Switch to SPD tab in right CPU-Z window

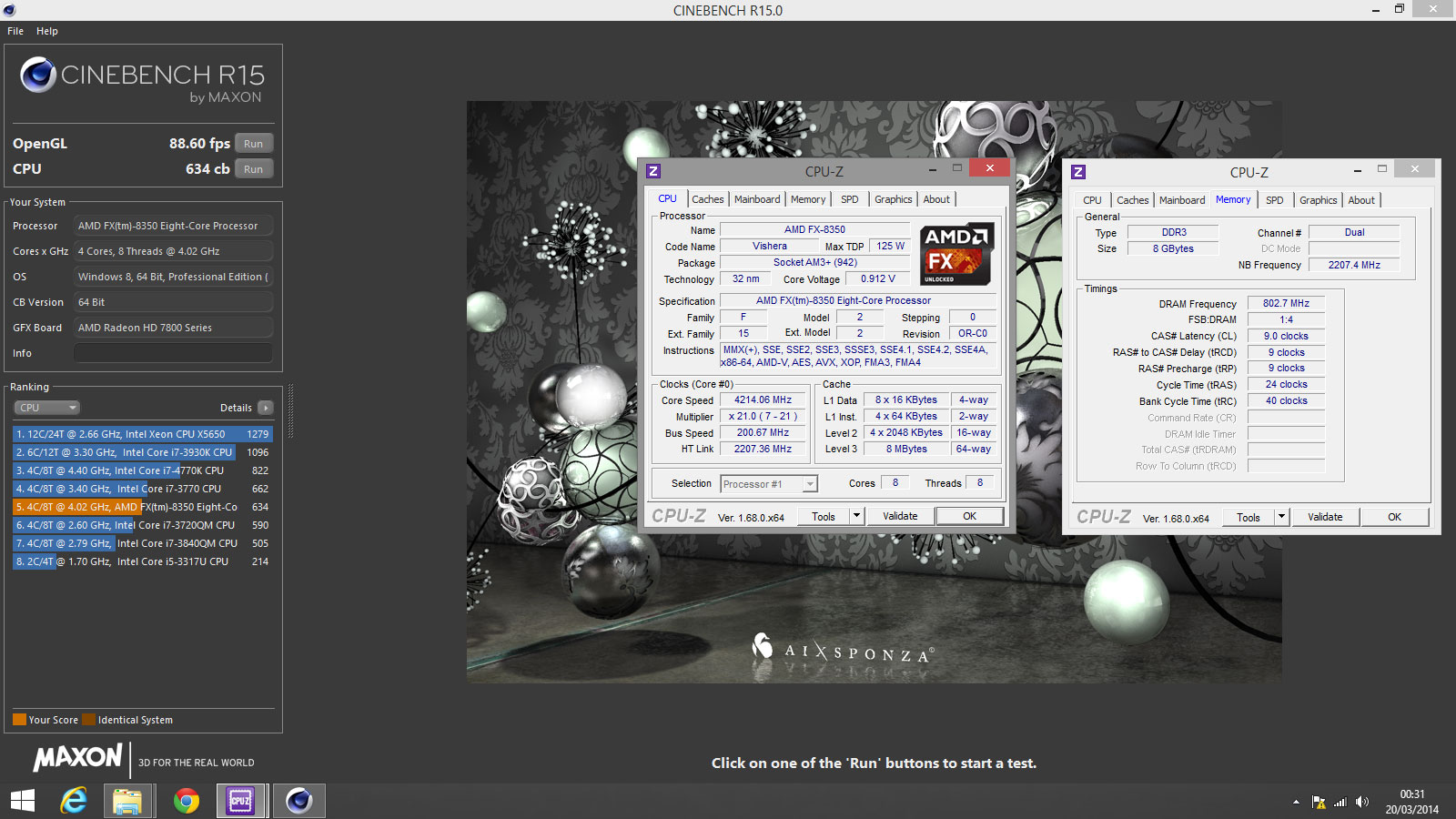pos(1275,200)
